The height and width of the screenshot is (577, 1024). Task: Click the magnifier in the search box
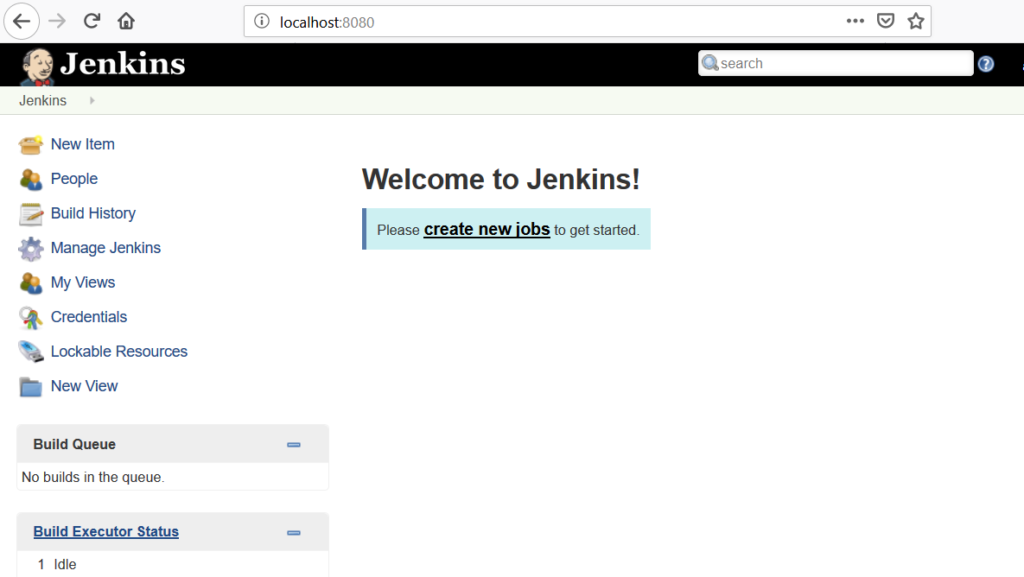tap(711, 63)
